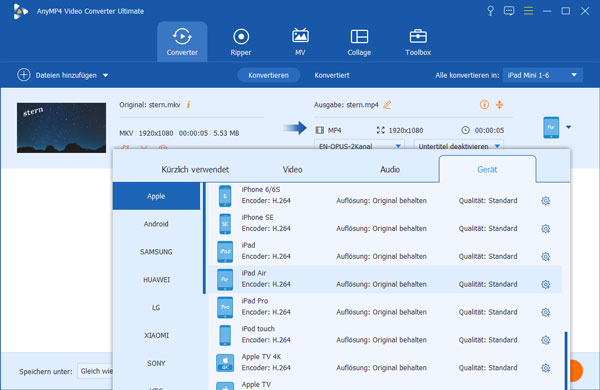Screen dimensions: 600x390
Task: Switch to the Audio format tab
Action: pyautogui.click(x=390, y=169)
